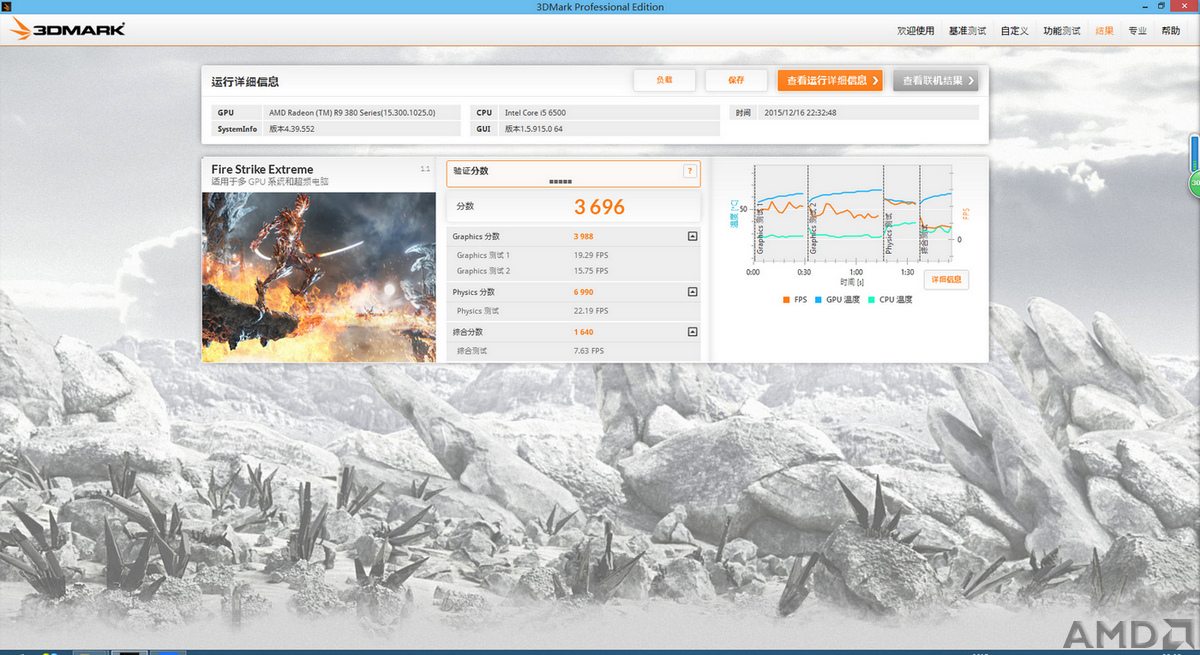Click the FPS and temperature chart

[x=853, y=213]
